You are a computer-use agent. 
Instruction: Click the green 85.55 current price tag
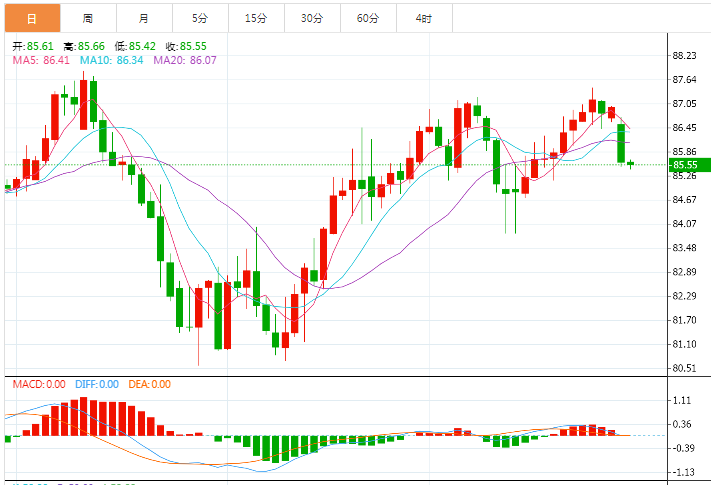tap(690, 165)
